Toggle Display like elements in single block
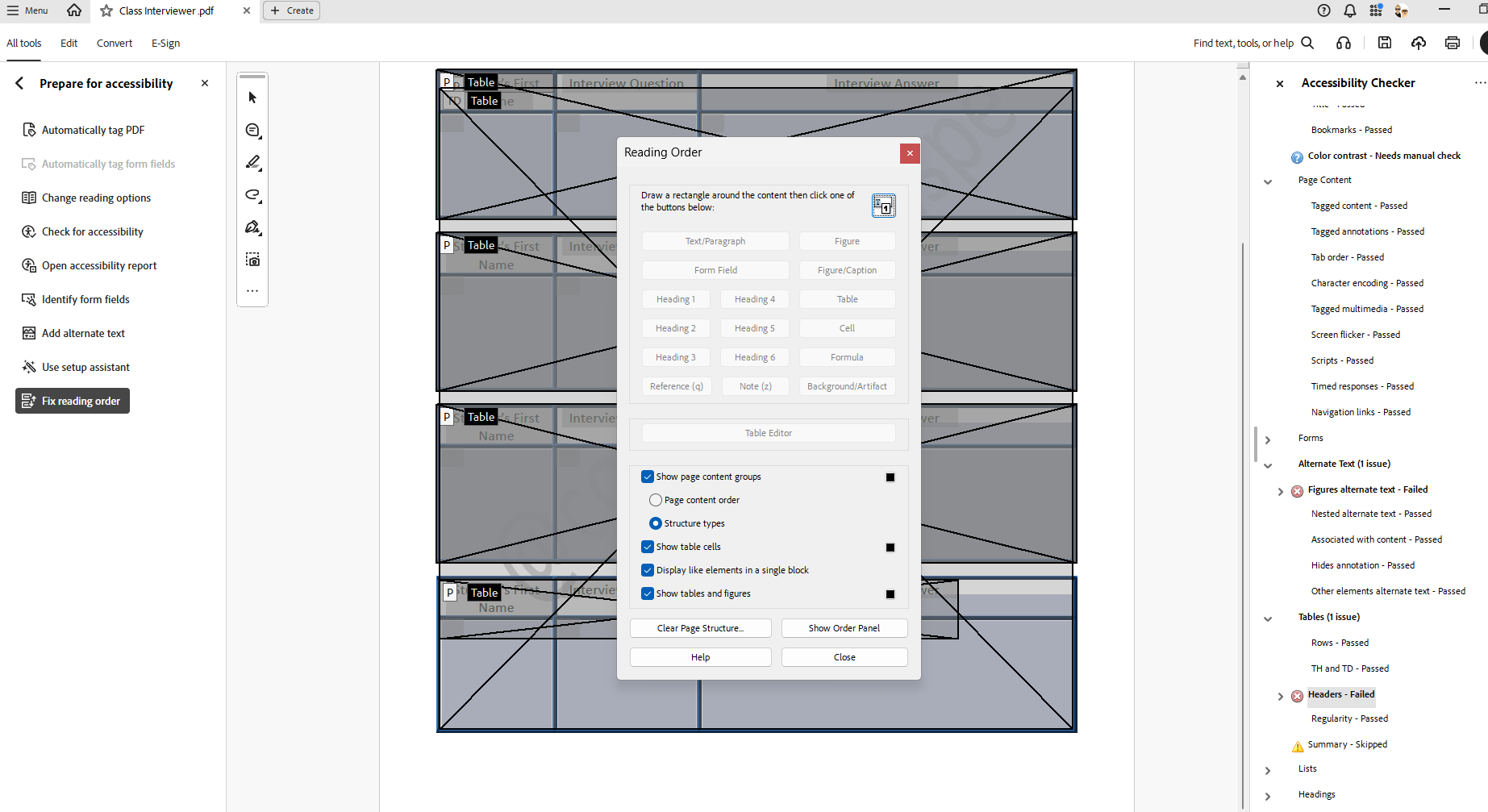The width and height of the screenshot is (1488, 812). tap(648, 570)
